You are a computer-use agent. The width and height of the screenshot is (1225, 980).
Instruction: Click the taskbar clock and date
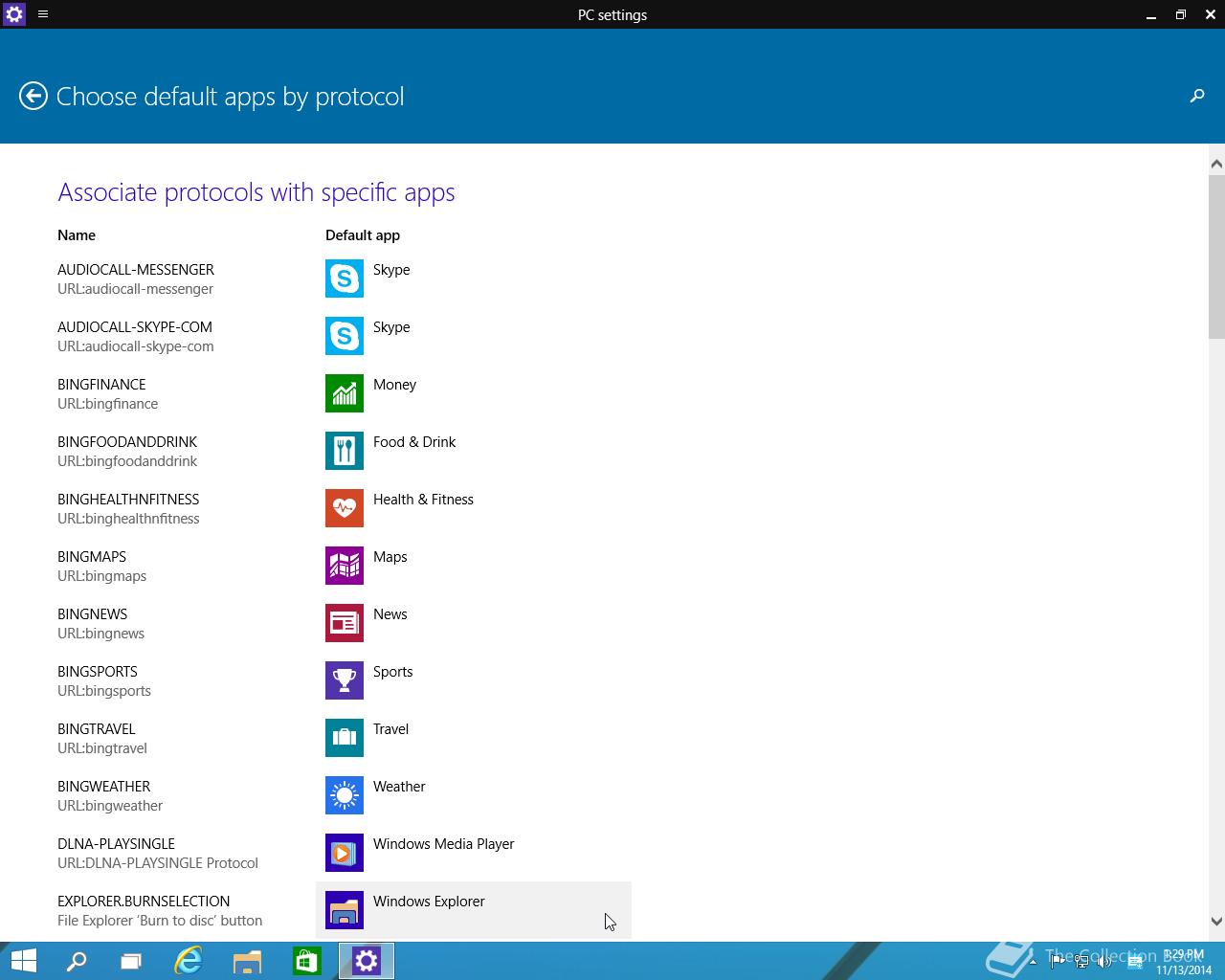[x=1184, y=962]
